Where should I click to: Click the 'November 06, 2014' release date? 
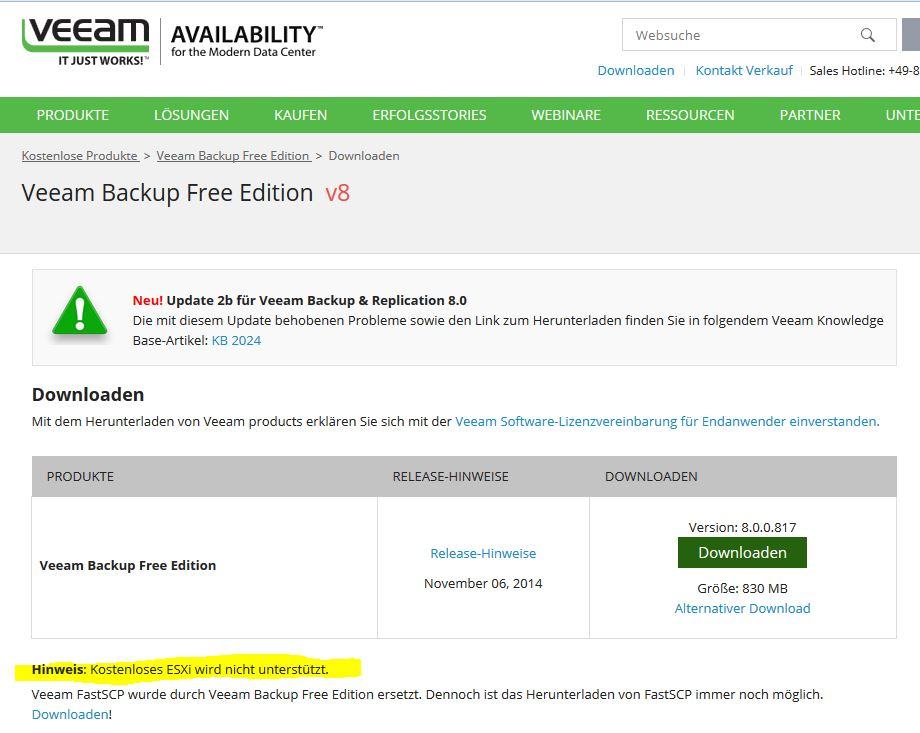(483, 583)
